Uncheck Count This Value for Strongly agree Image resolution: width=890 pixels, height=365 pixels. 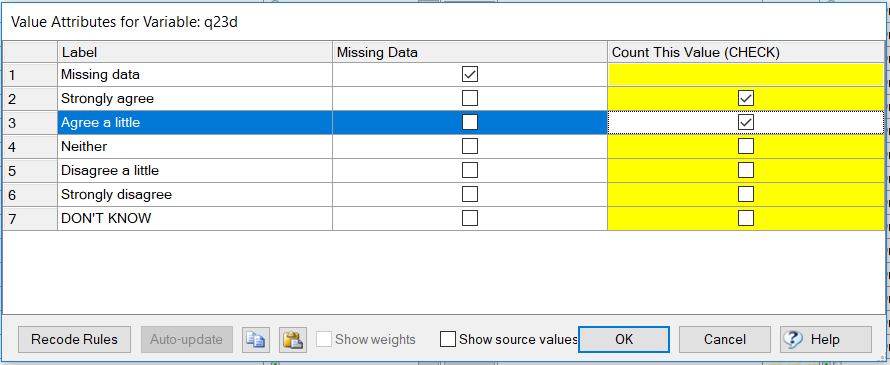[x=746, y=98]
